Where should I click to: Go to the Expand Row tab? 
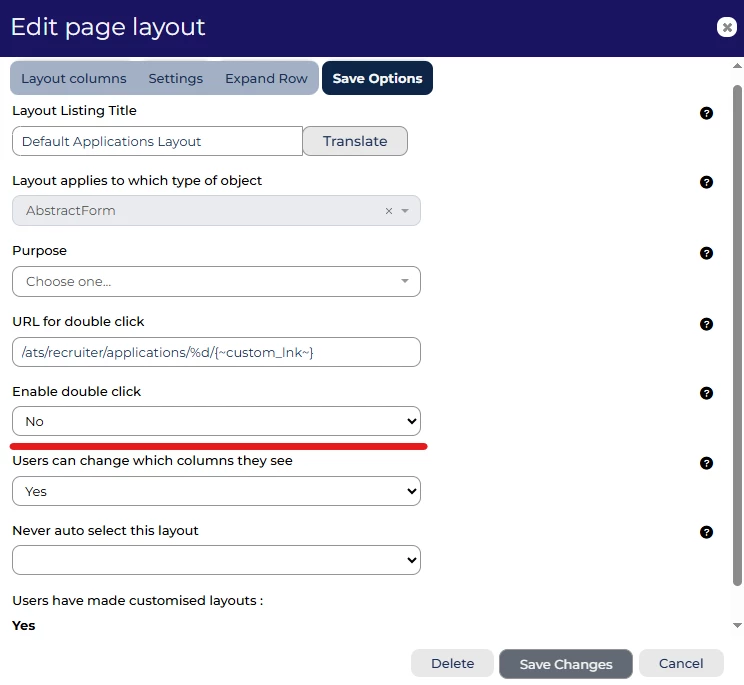[x=266, y=78]
